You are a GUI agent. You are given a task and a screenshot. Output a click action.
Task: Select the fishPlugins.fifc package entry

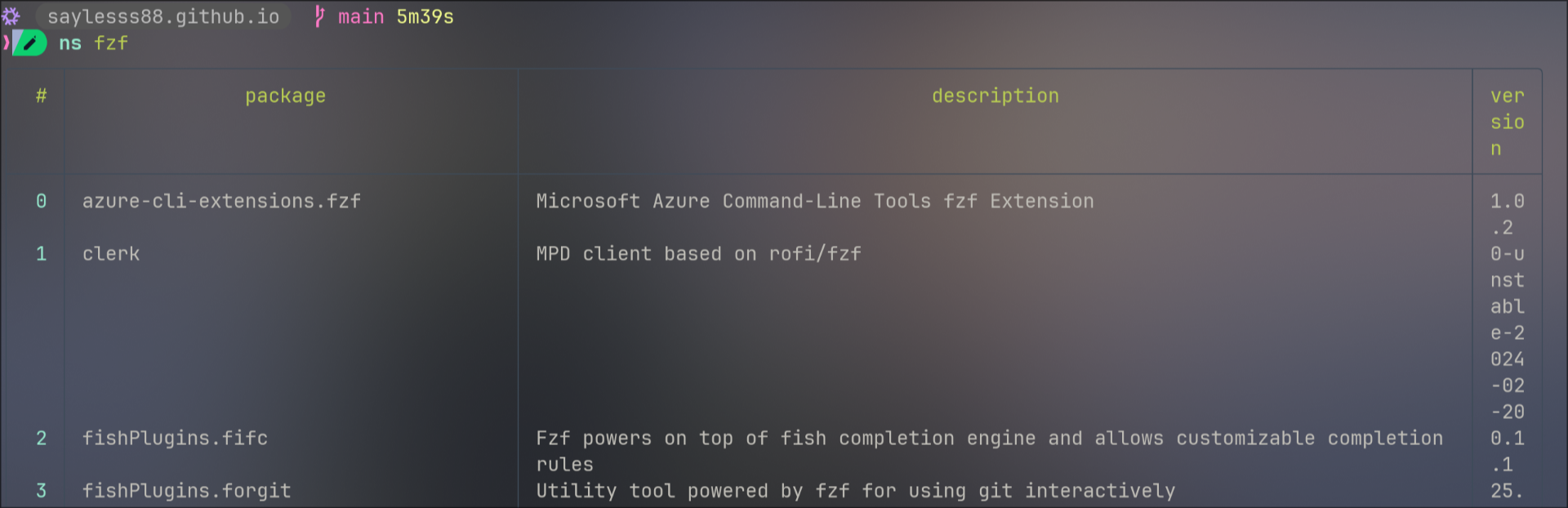pos(175,439)
